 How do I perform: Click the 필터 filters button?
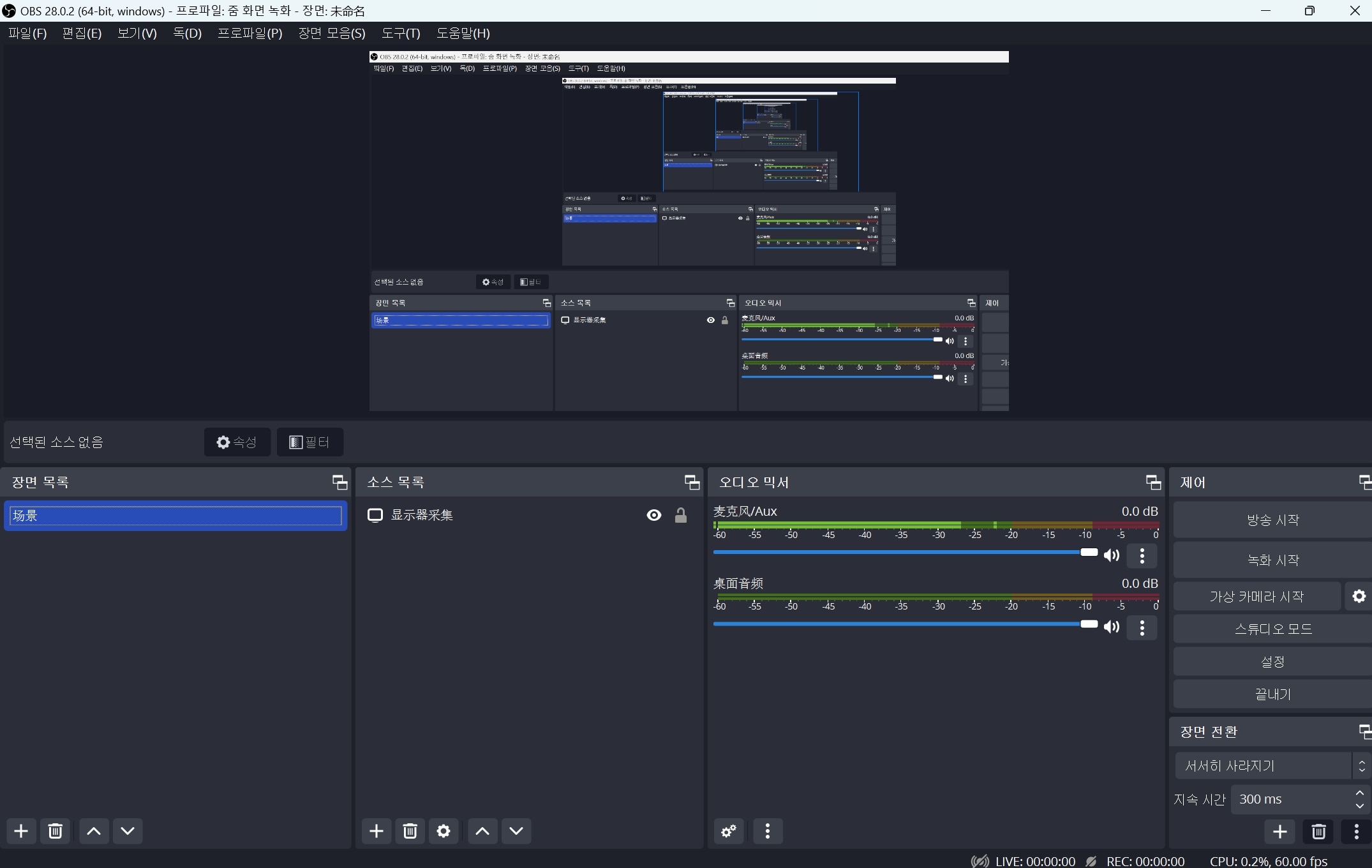310,442
